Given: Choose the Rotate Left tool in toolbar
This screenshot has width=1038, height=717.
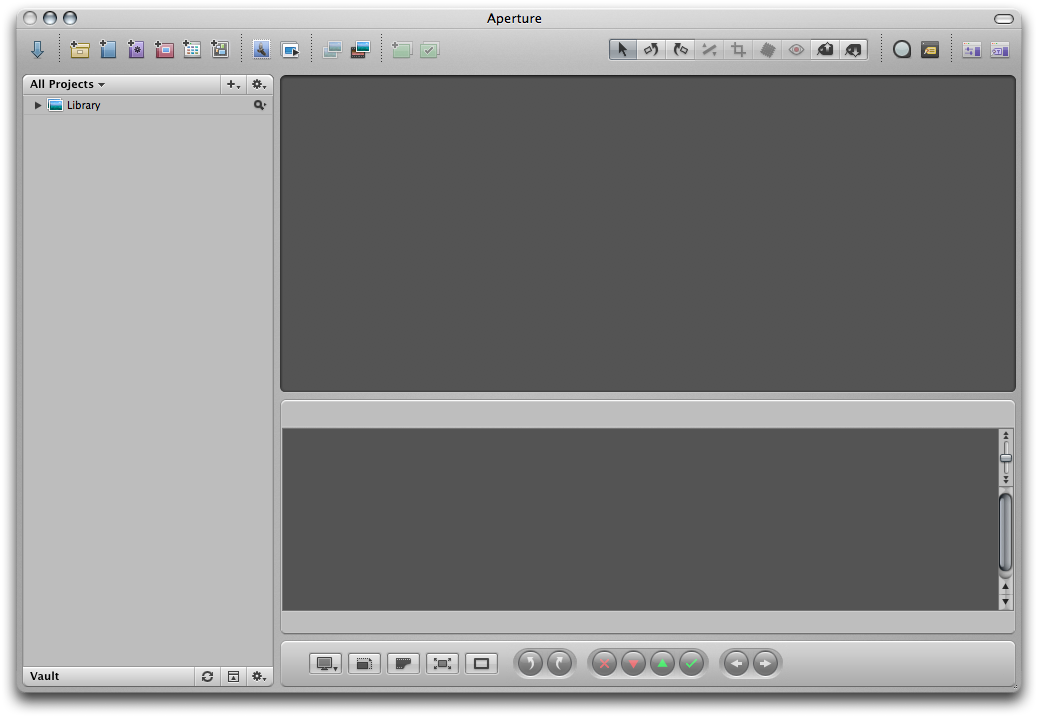Looking at the screenshot, I should coord(651,49).
